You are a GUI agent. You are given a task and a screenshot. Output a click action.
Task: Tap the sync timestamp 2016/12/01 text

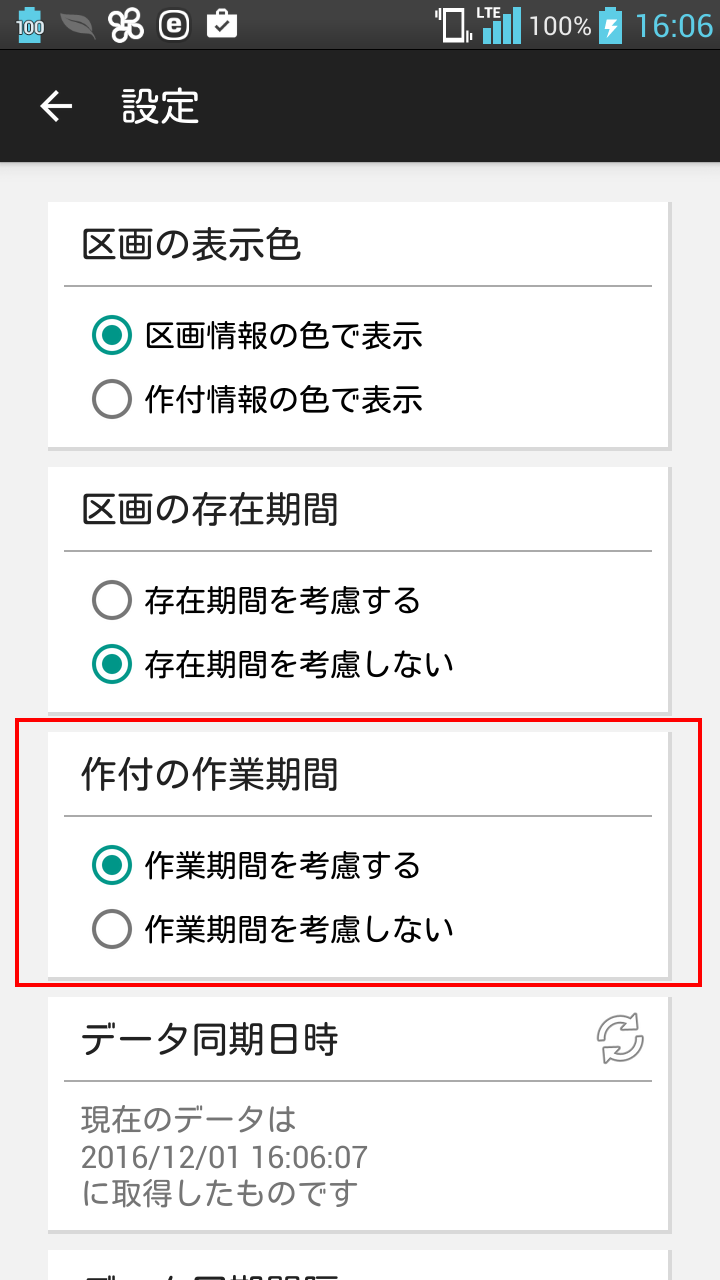pyautogui.click(x=224, y=1157)
